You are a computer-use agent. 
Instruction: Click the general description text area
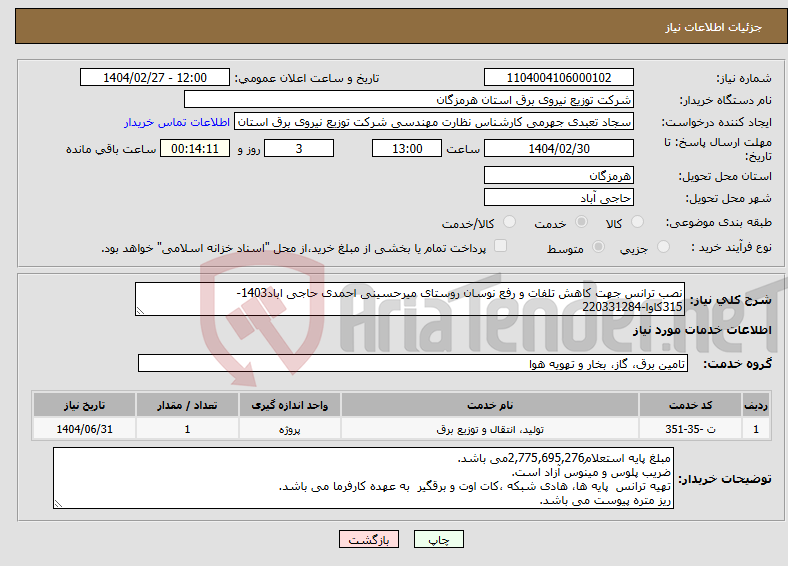click(410, 299)
